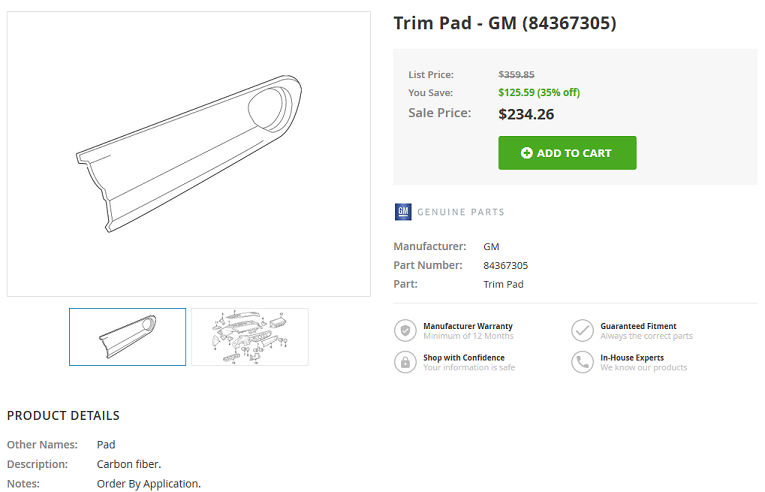This screenshot has height=492, width=765.
Task: Click the Shop with Confidence lock icon
Action: [x=405, y=362]
